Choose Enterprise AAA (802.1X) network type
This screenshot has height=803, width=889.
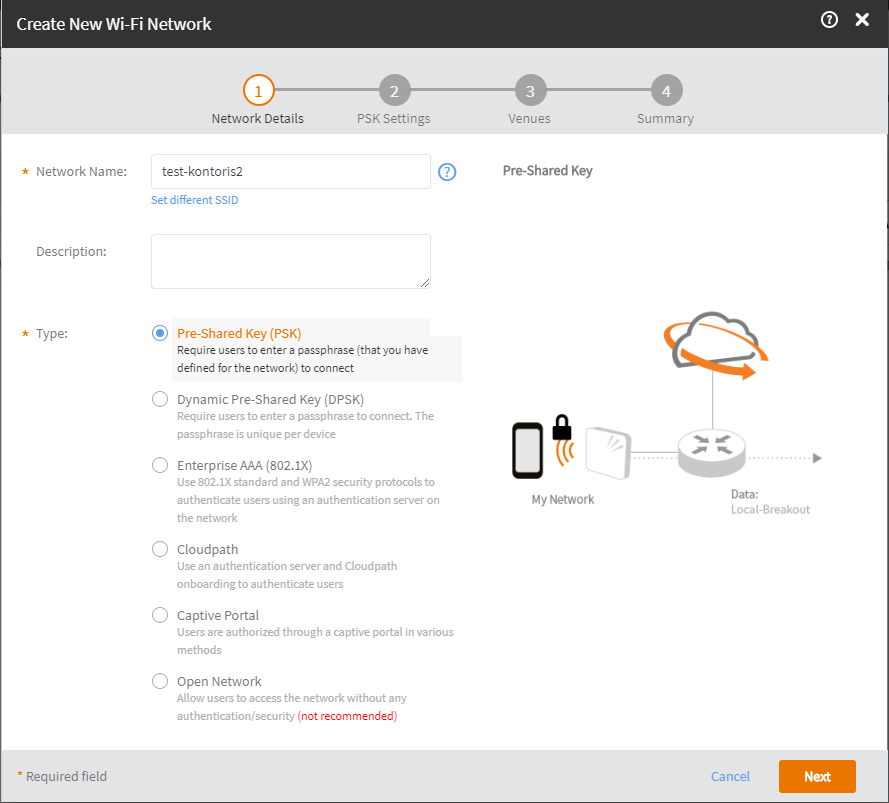pyautogui.click(x=160, y=465)
